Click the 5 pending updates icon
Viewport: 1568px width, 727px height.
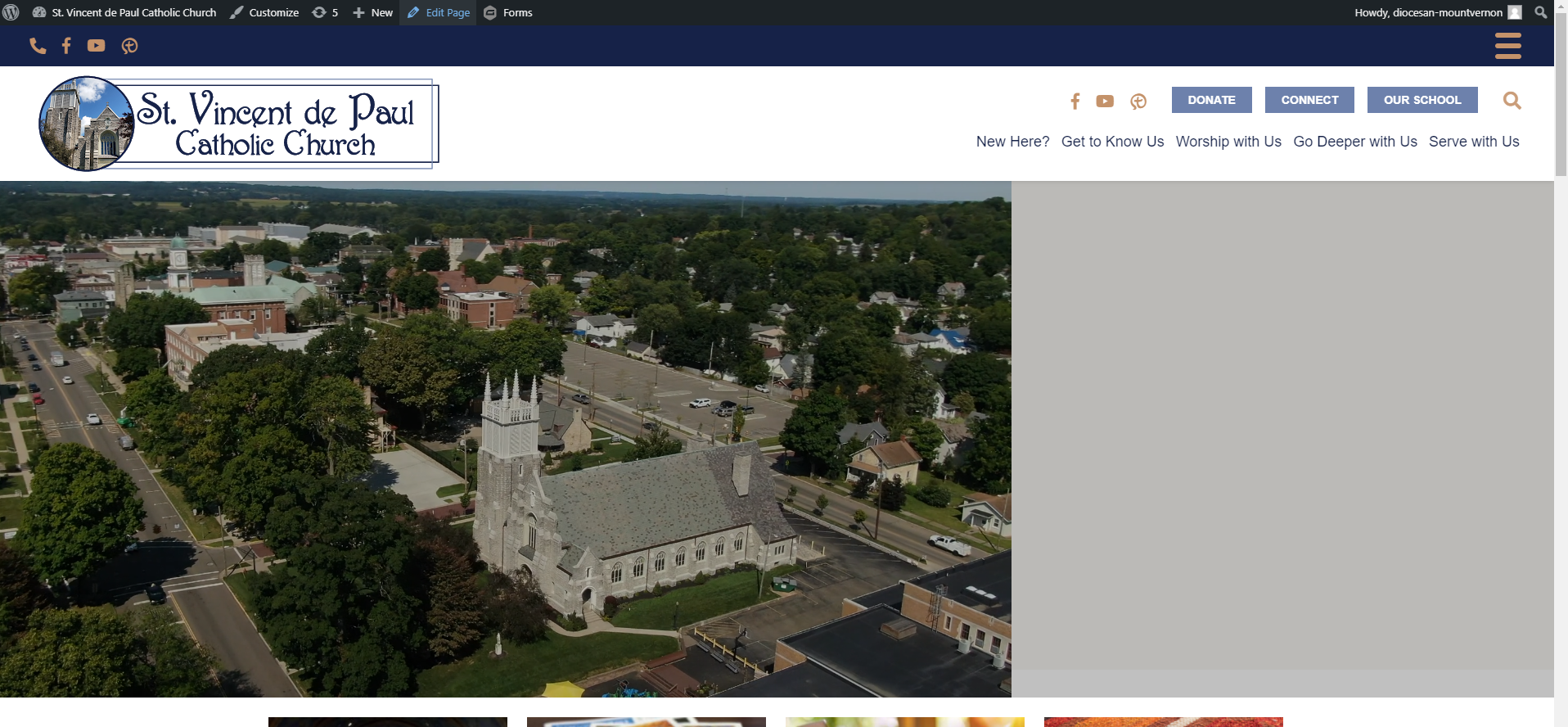[325, 12]
